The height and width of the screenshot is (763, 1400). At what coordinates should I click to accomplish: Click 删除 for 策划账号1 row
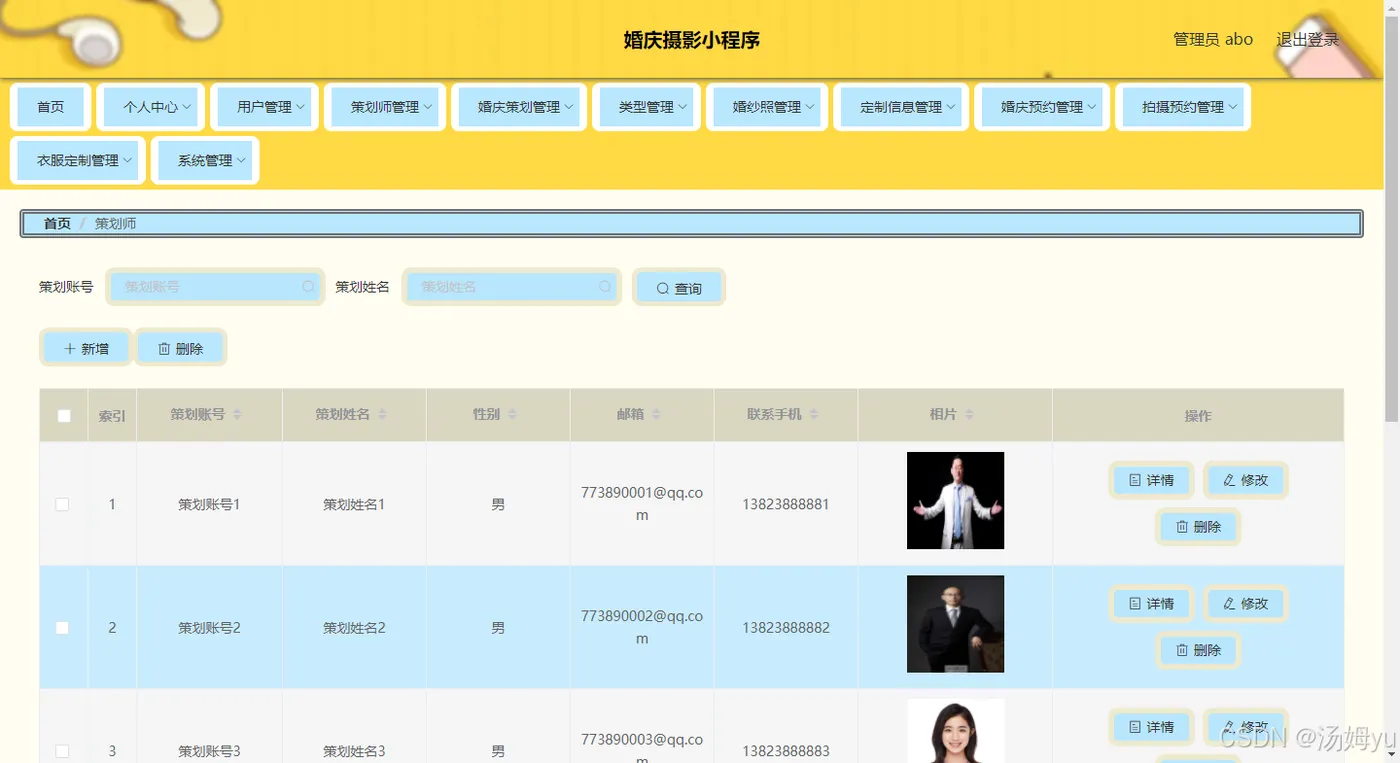point(1198,527)
